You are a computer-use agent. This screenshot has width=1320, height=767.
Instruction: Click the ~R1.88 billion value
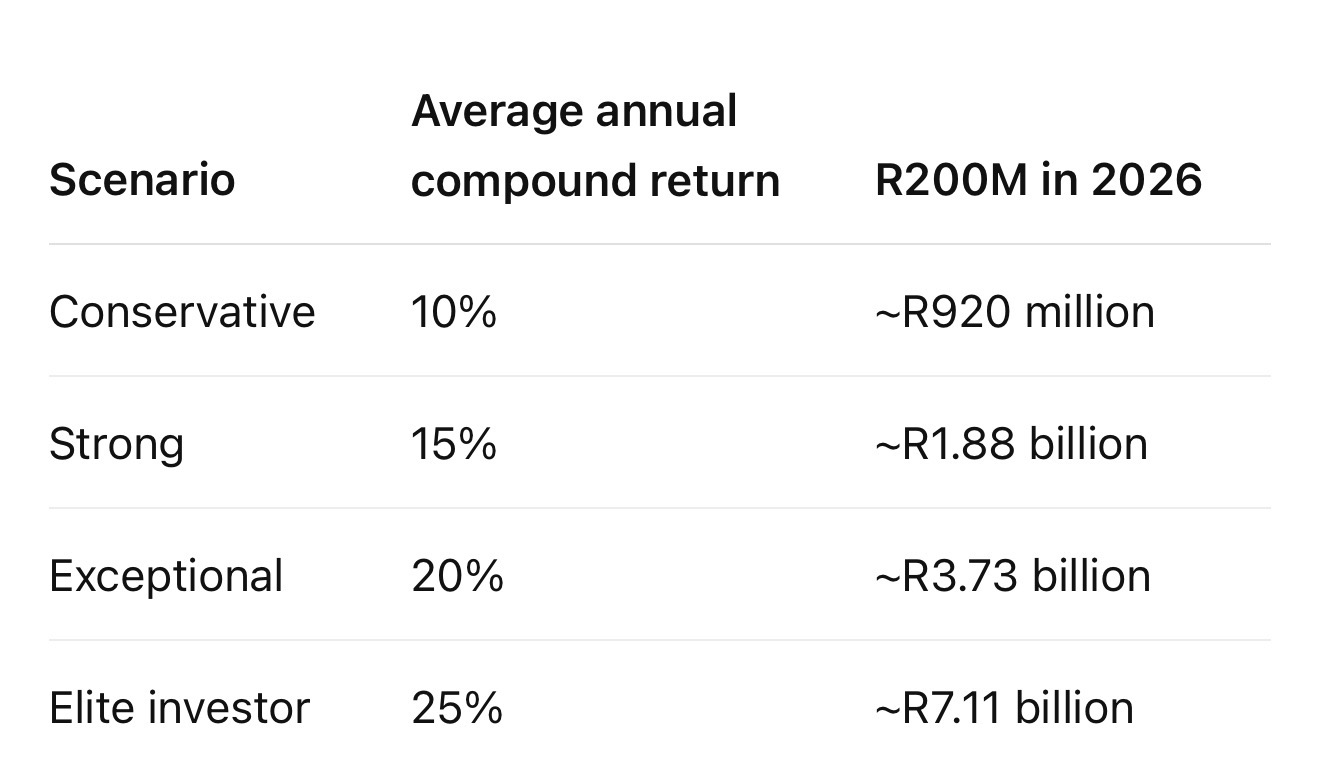1011,443
